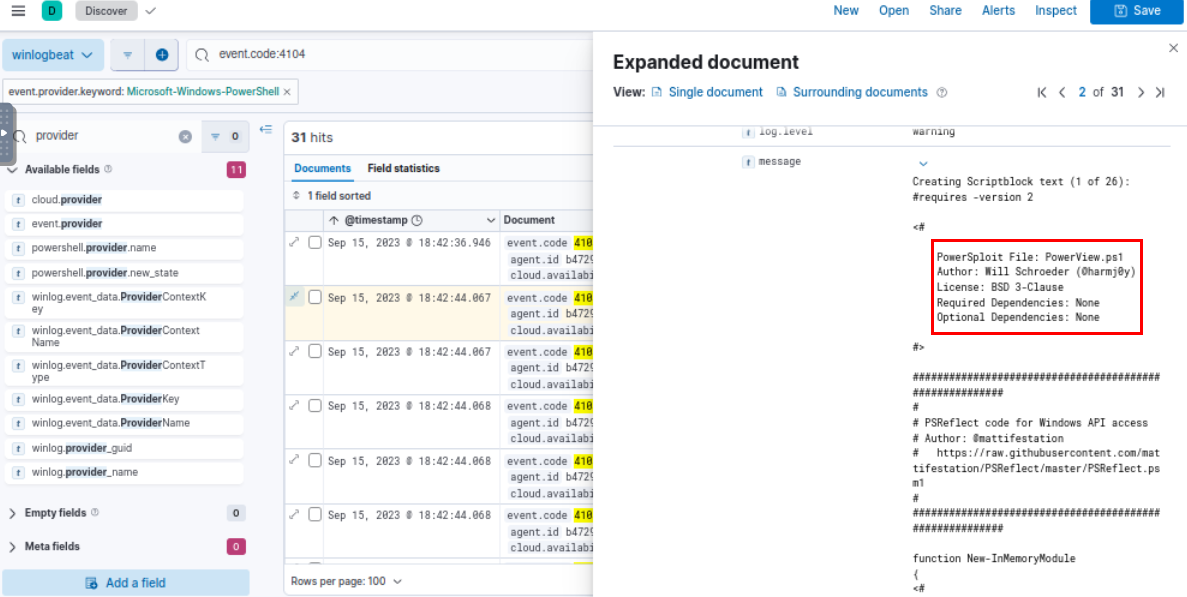Go to the previous document
The width and height of the screenshot is (1187, 597).
click(x=1062, y=92)
